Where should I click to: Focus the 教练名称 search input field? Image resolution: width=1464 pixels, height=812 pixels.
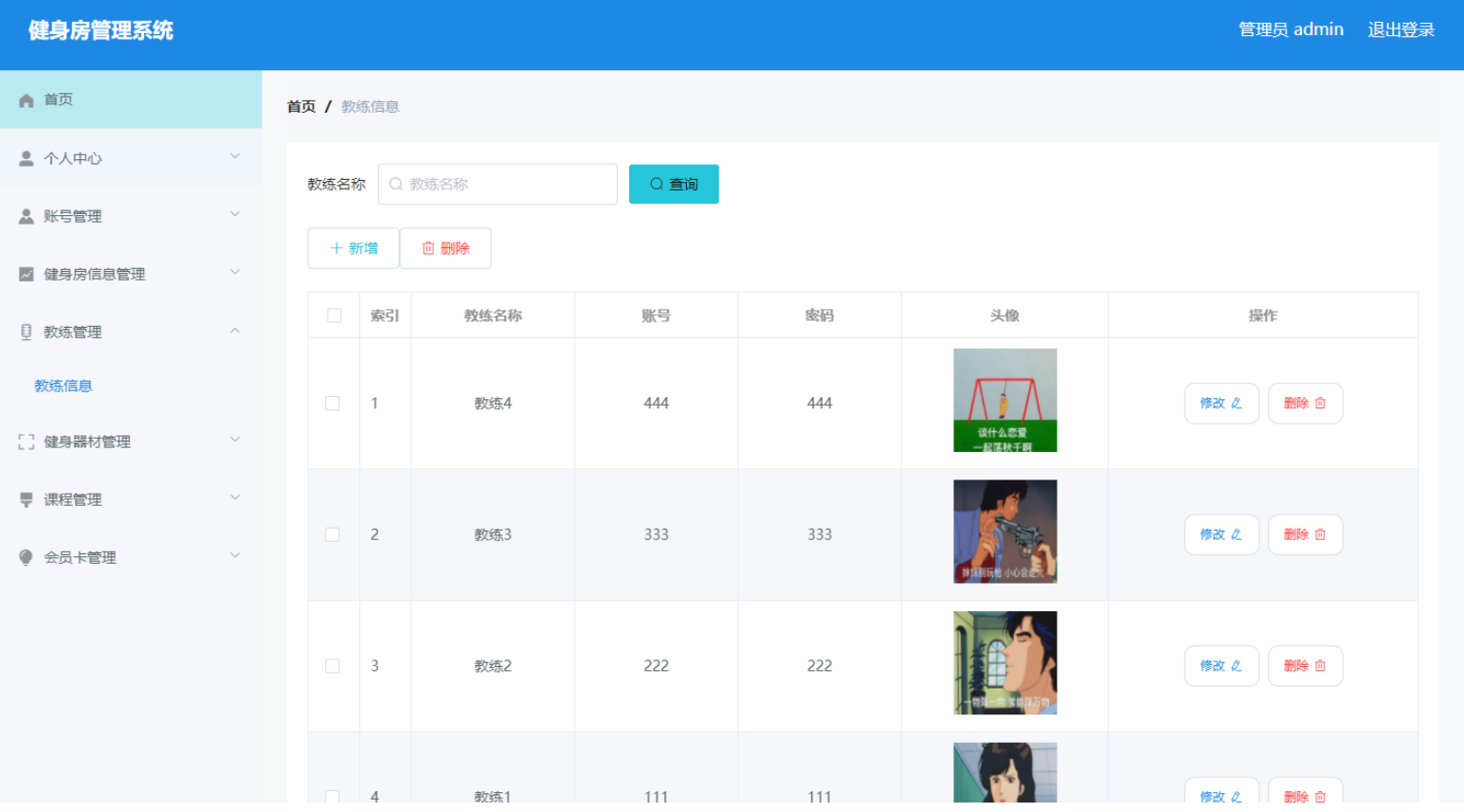click(x=497, y=184)
